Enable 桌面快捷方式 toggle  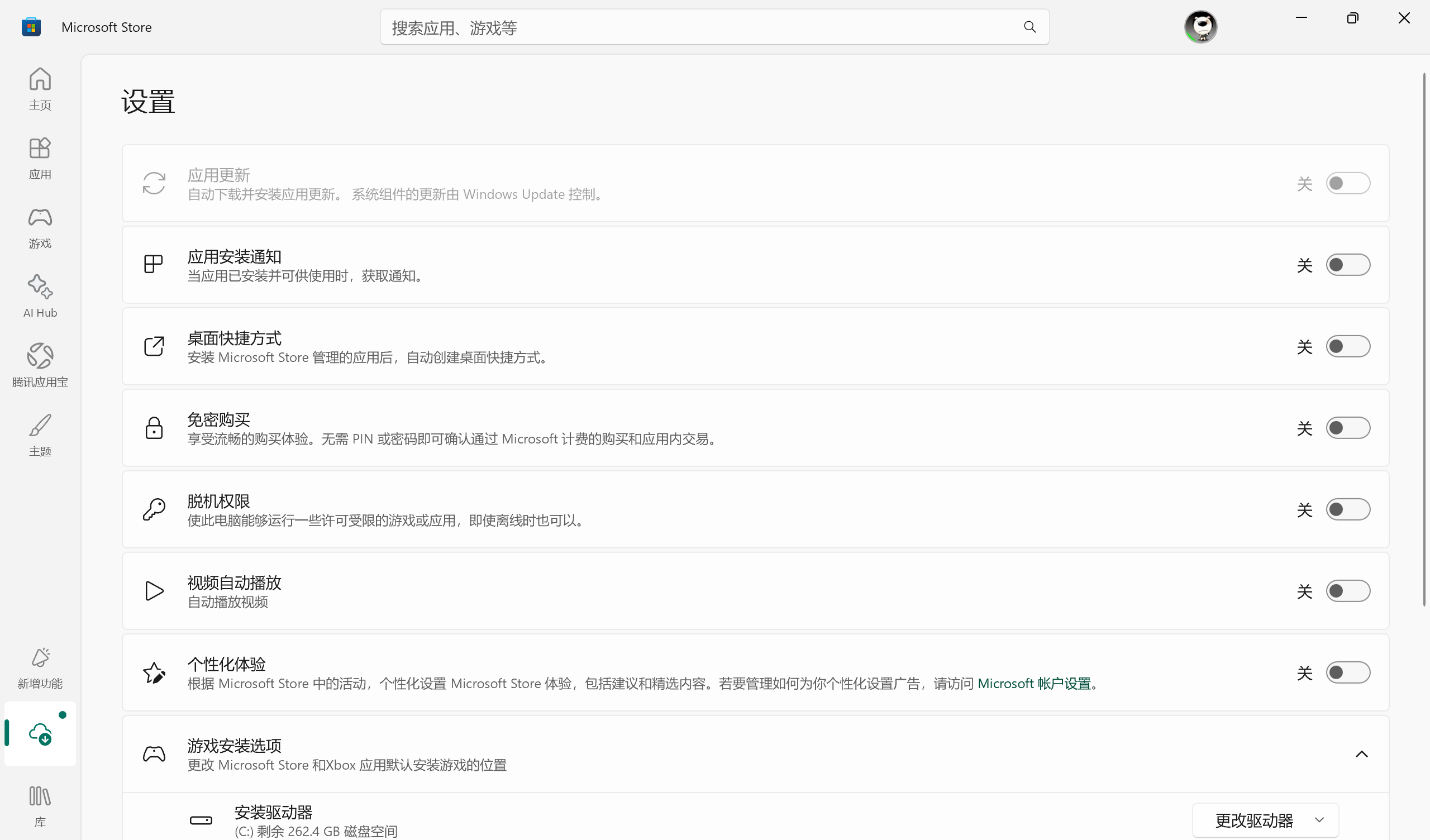coord(1348,346)
